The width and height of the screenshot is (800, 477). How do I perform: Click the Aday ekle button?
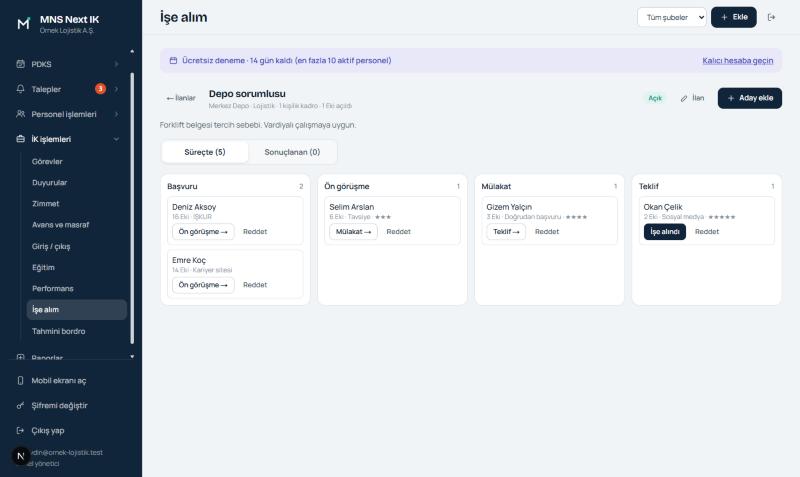point(749,98)
